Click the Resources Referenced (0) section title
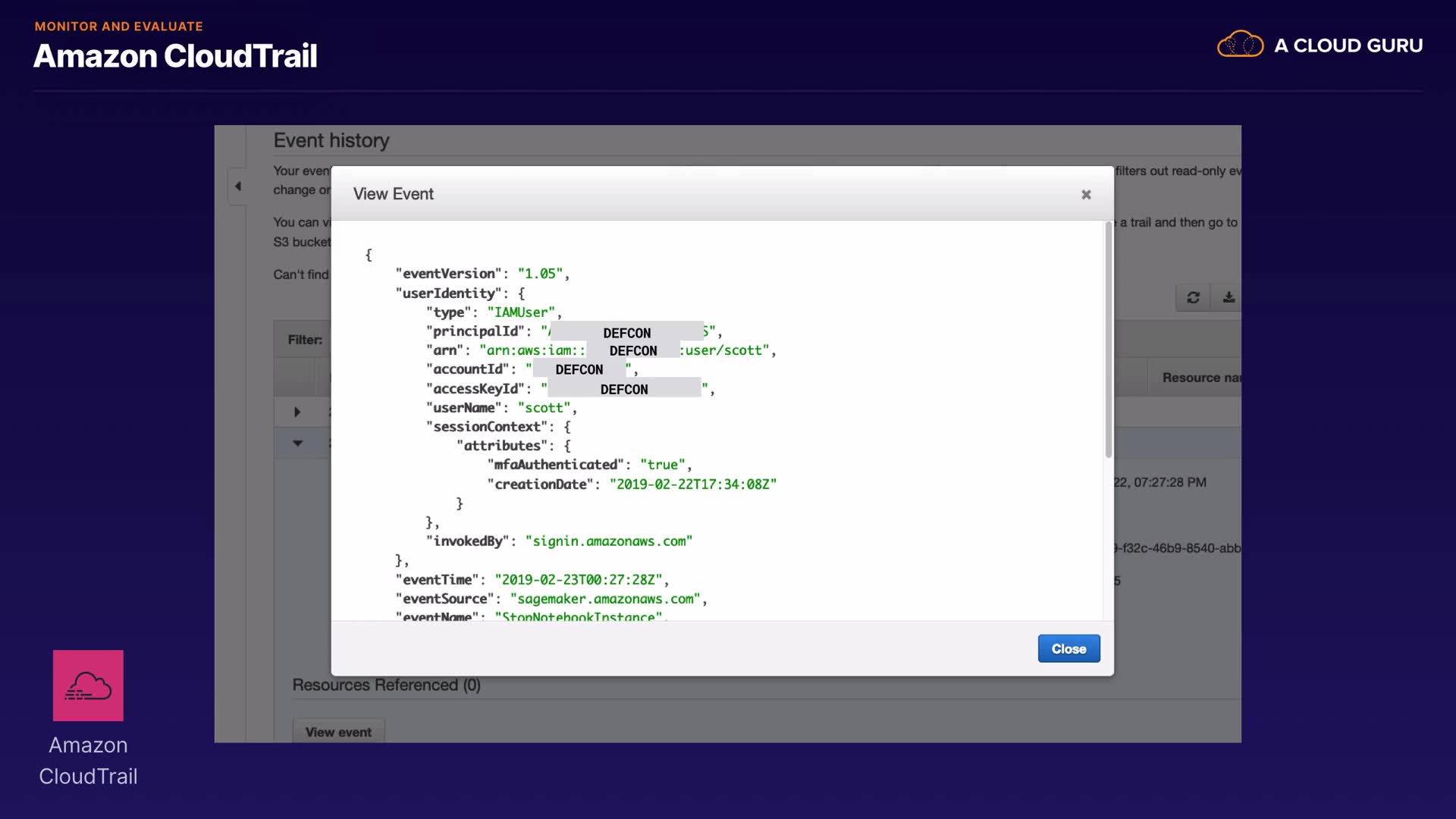The height and width of the screenshot is (819, 1456). tap(386, 685)
